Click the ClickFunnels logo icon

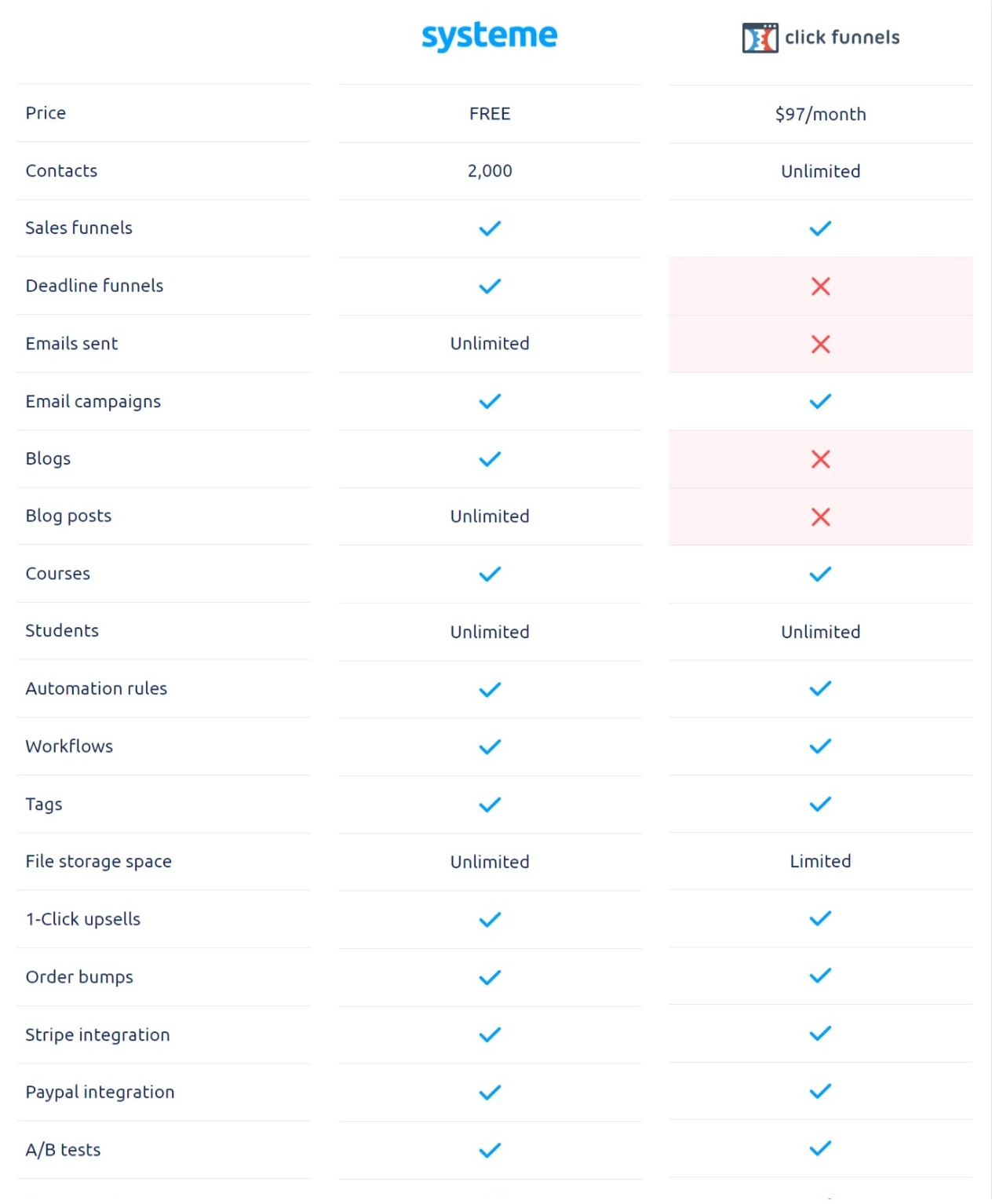tap(760, 38)
